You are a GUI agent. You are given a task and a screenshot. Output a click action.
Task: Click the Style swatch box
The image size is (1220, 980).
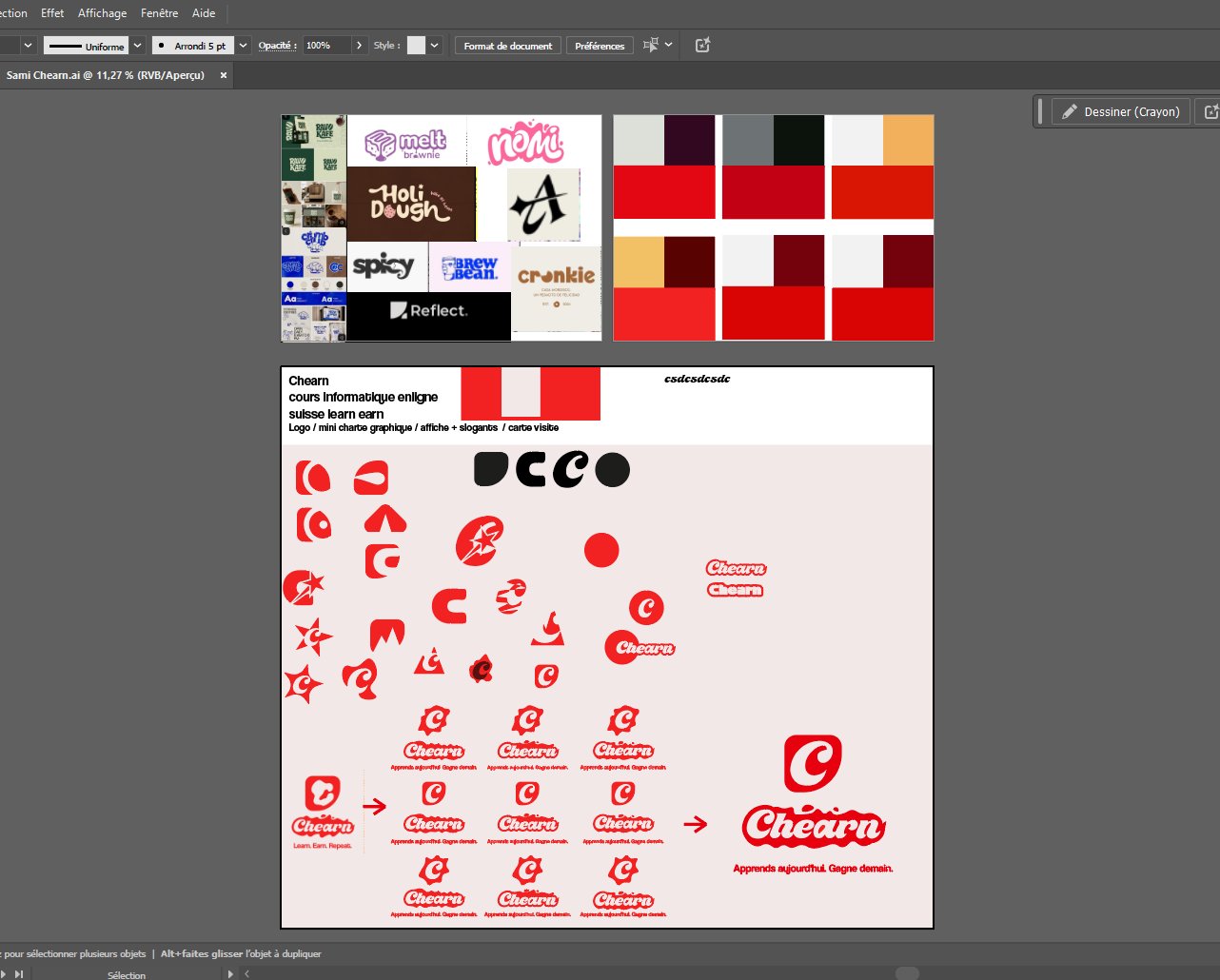pos(416,46)
